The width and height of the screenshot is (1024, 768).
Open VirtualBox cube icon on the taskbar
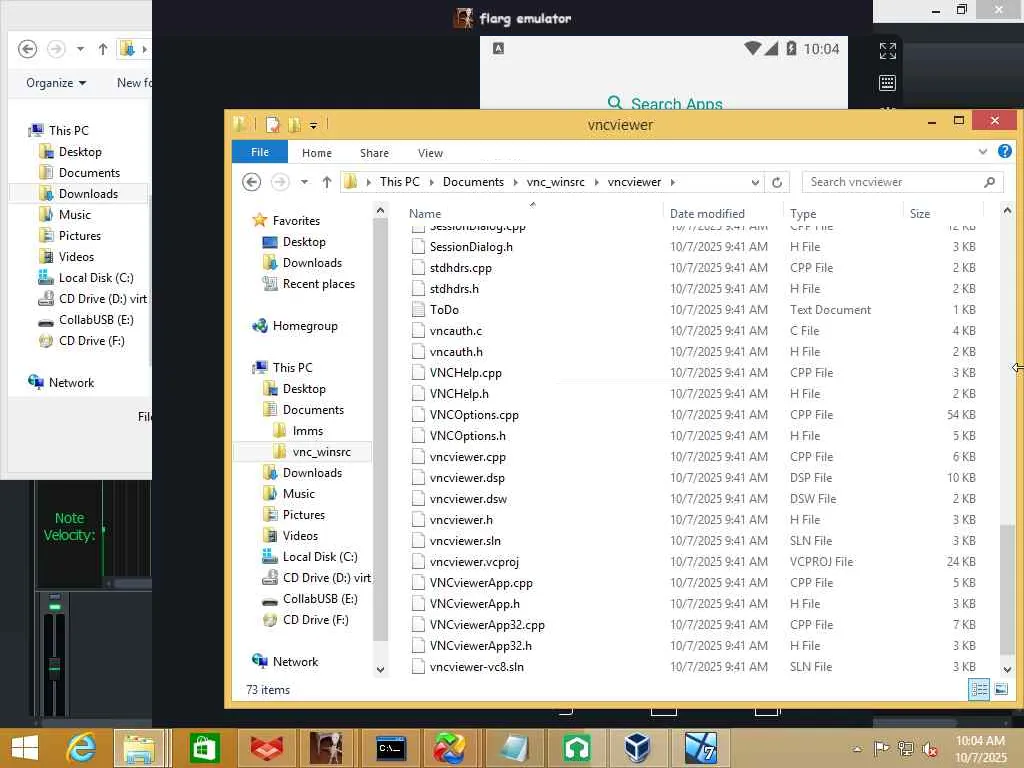[x=637, y=748]
